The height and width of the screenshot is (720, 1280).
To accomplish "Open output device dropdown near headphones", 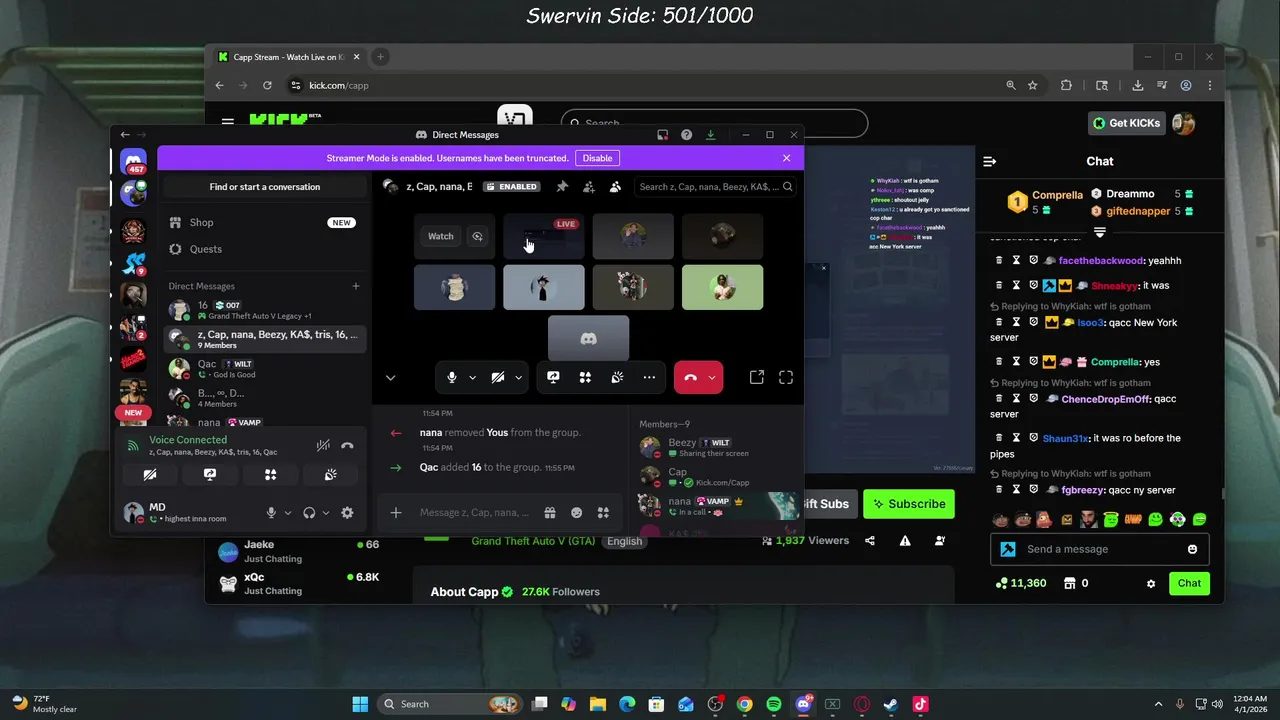I will (x=326, y=513).
